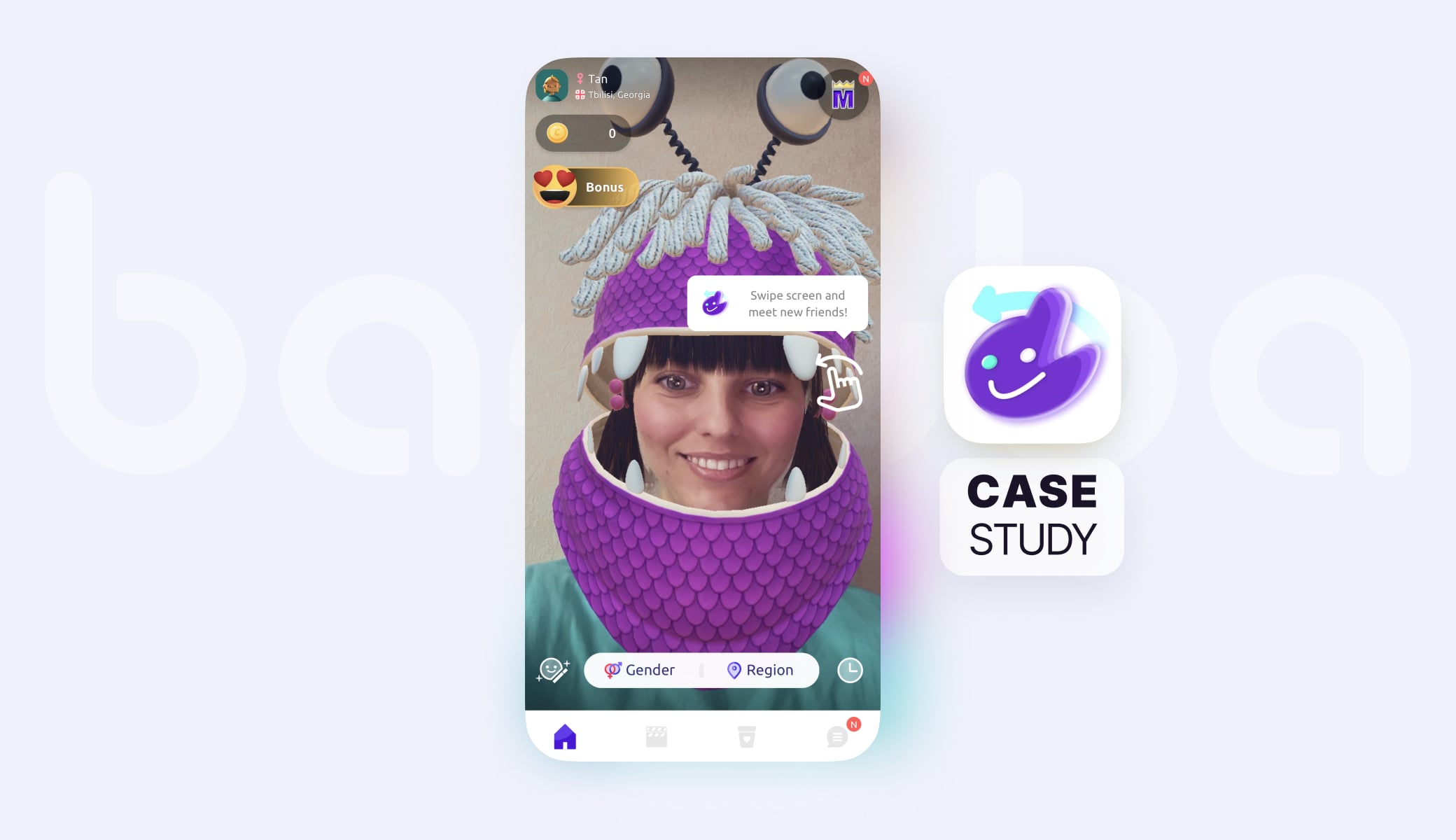Image resolution: width=1456 pixels, height=840 pixels.
Task: Click the recent/history clock icon
Action: (x=851, y=670)
